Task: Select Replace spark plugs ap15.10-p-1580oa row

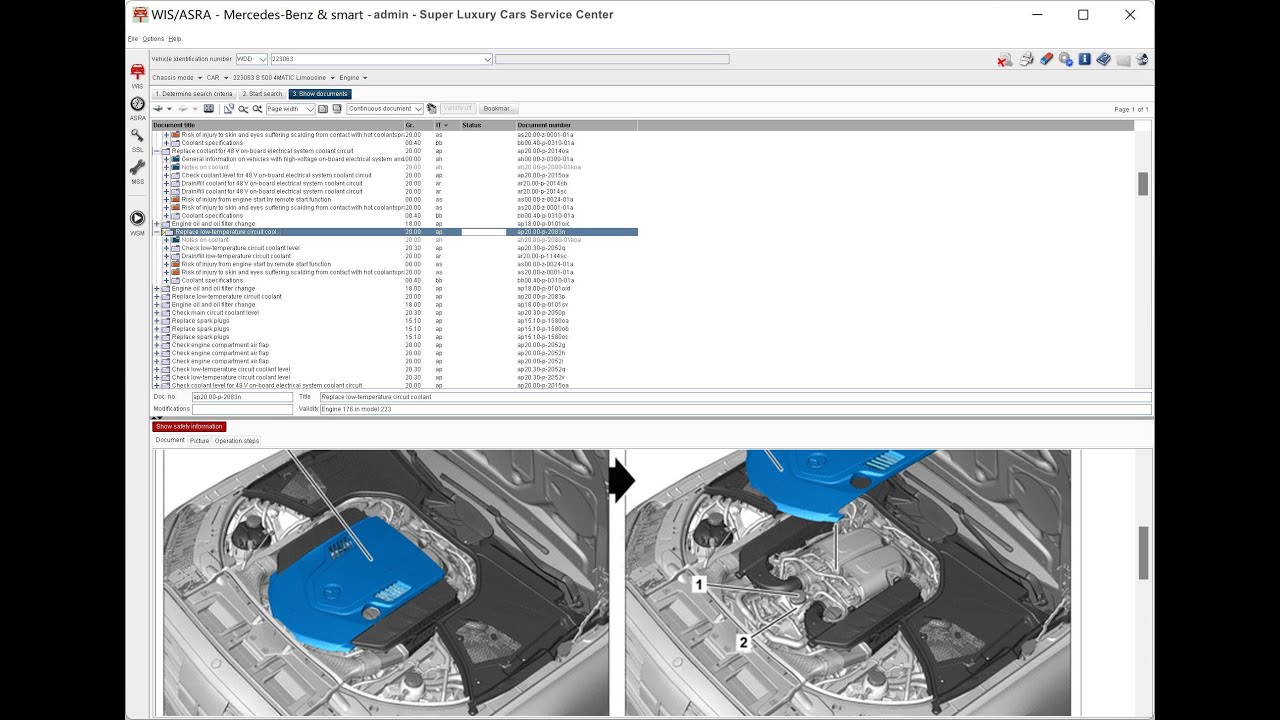Action: [395, 321]
